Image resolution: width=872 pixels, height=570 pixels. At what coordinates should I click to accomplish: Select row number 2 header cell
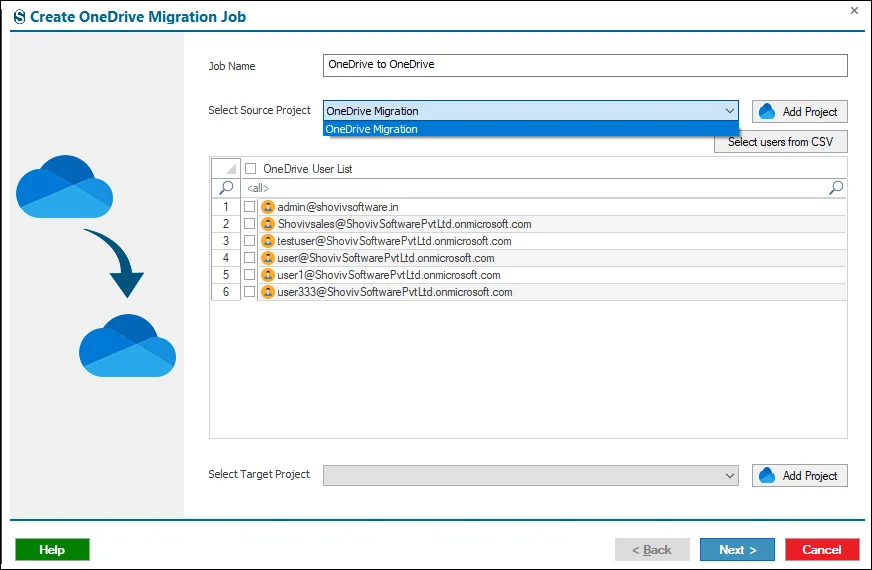[226, 224]
